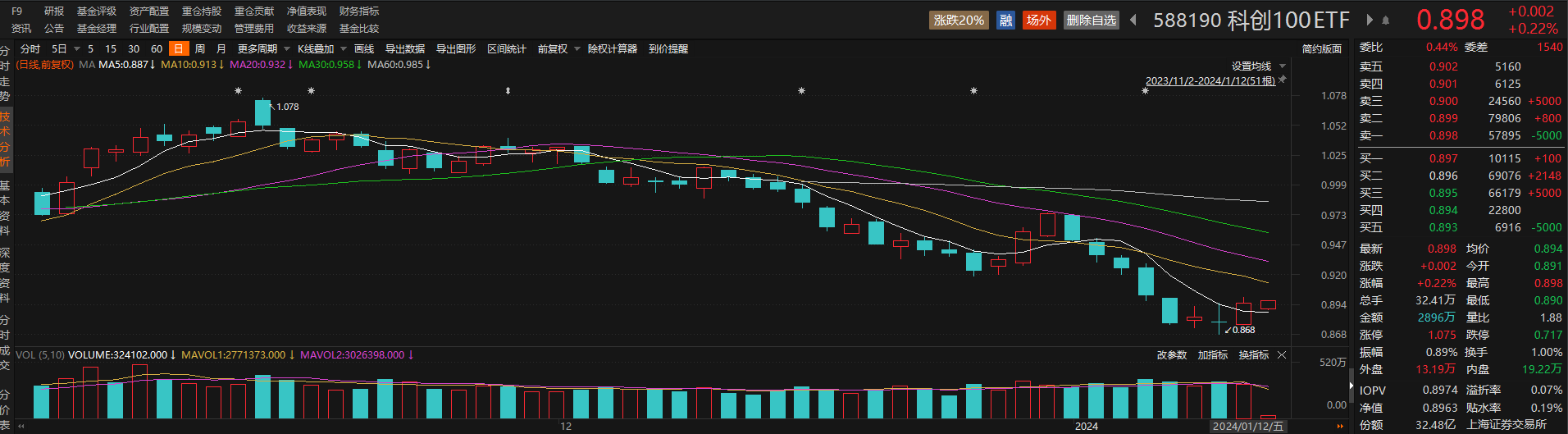Go to next stock with right arrow
This screenshot has width=1568, height=434.
[x=1370, y=21]
